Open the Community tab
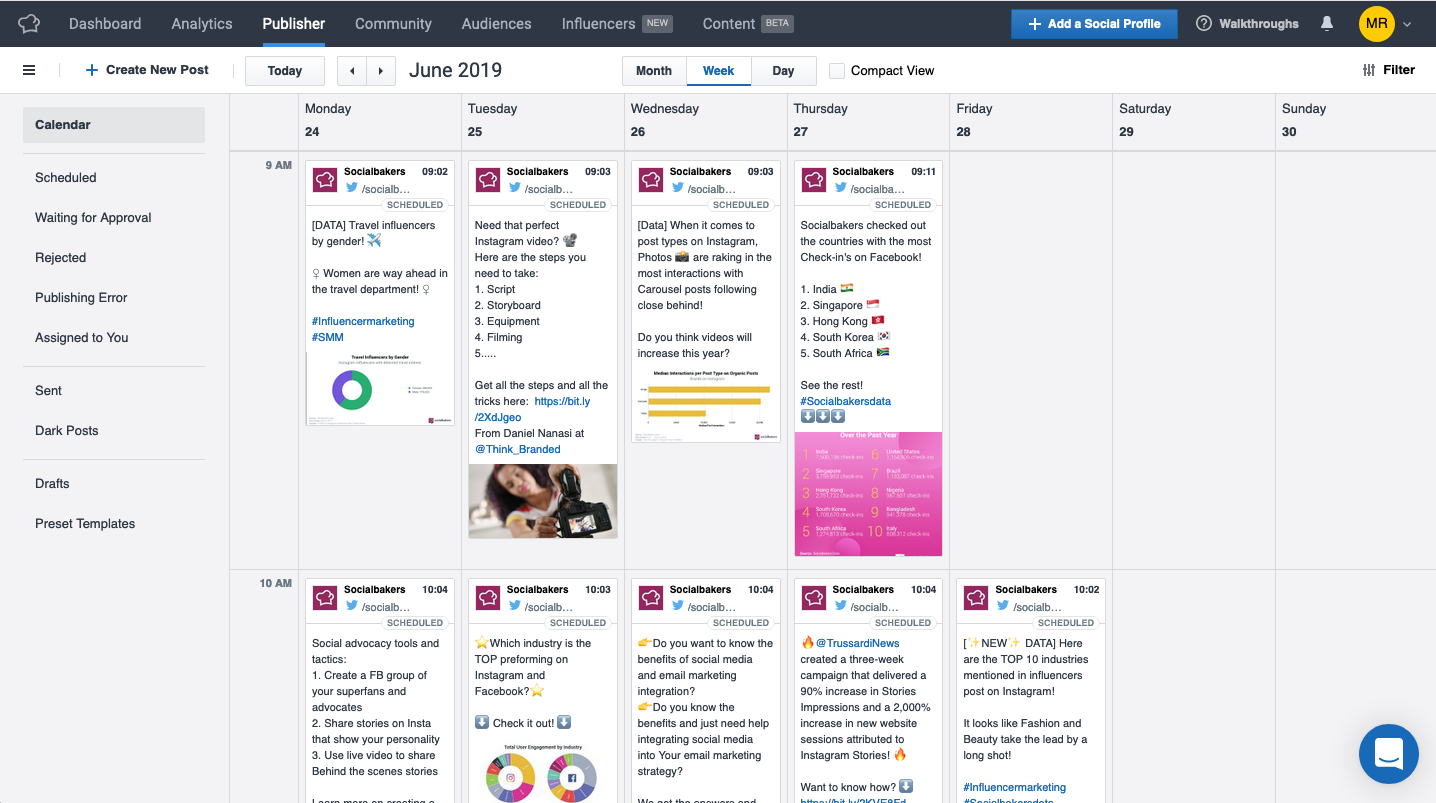 pyautogui.click(x=393, y=23)
